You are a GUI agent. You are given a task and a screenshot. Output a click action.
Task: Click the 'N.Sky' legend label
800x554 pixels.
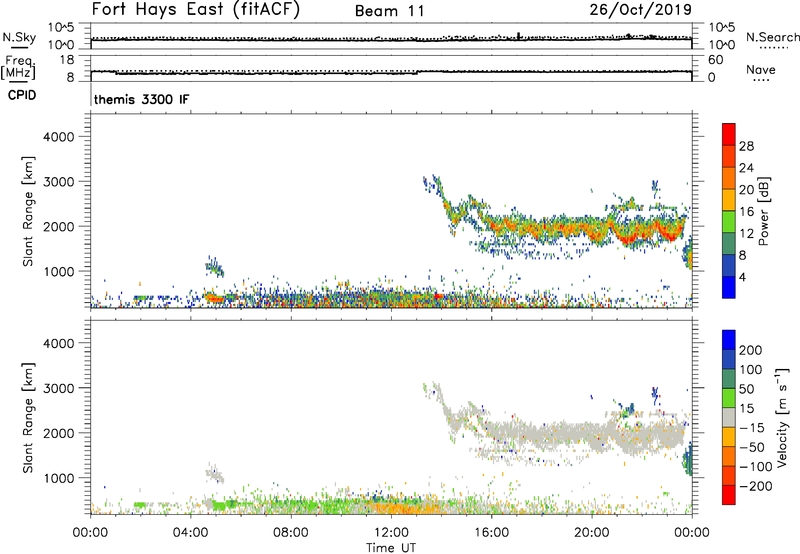pyautogui.click(x=19, y=37)
